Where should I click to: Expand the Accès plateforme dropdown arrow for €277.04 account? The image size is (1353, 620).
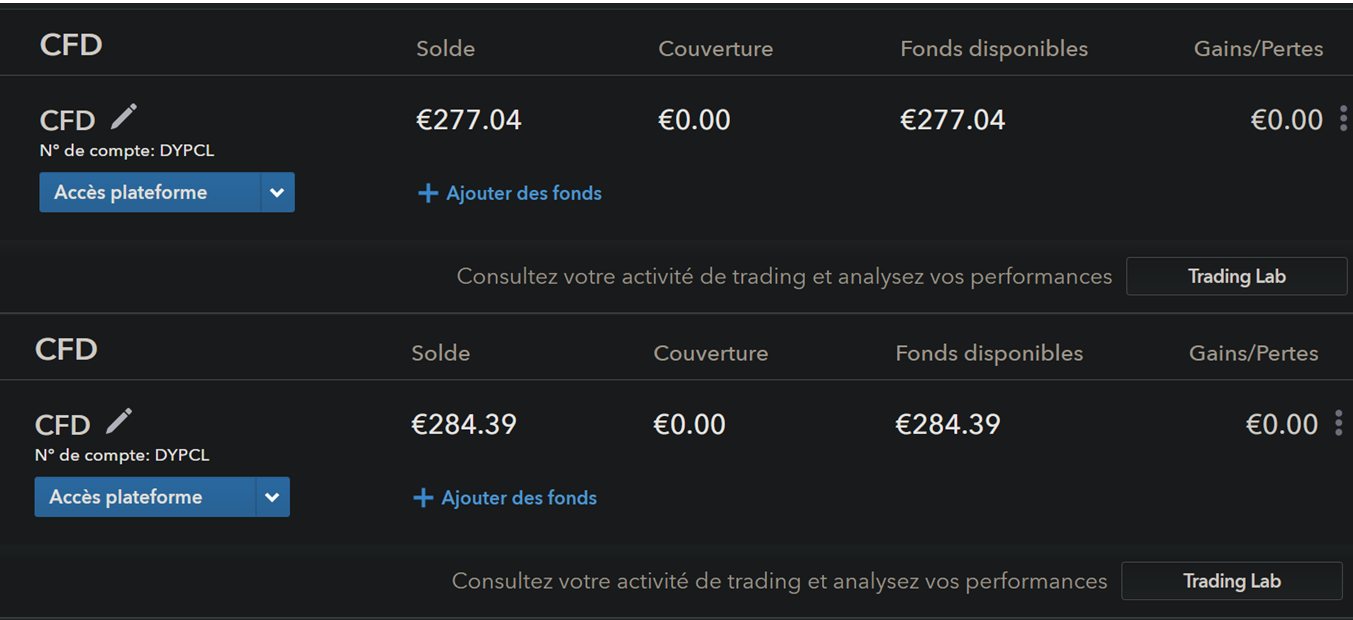click(277, 193)
